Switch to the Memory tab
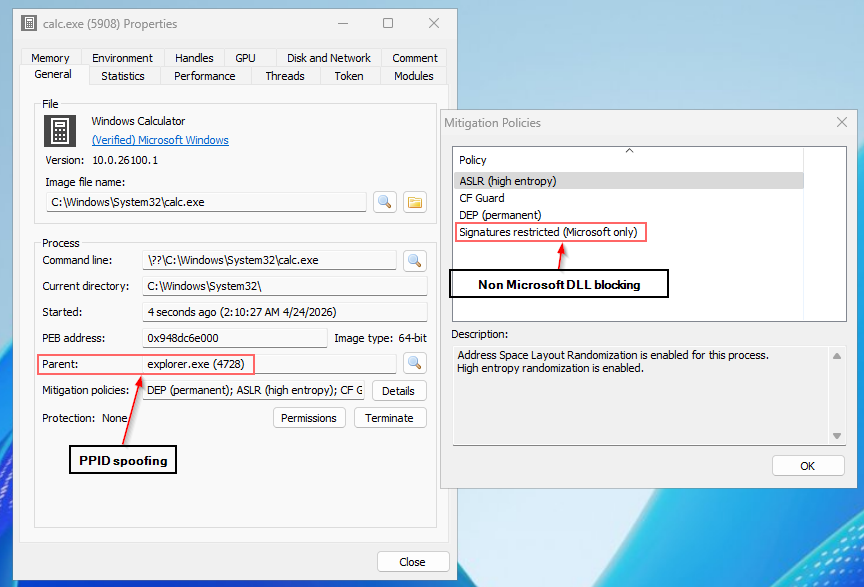Image resolution: width=864 pixels, height=587 pixels. (x=50, y=58)
